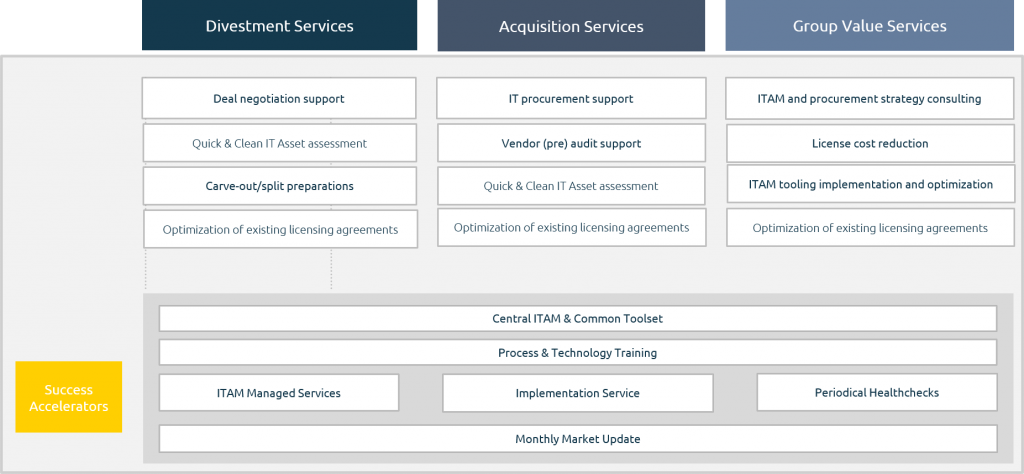Choose the Group Value Services header
This screenshot has height=474, width=1024.
pos(869,25)
